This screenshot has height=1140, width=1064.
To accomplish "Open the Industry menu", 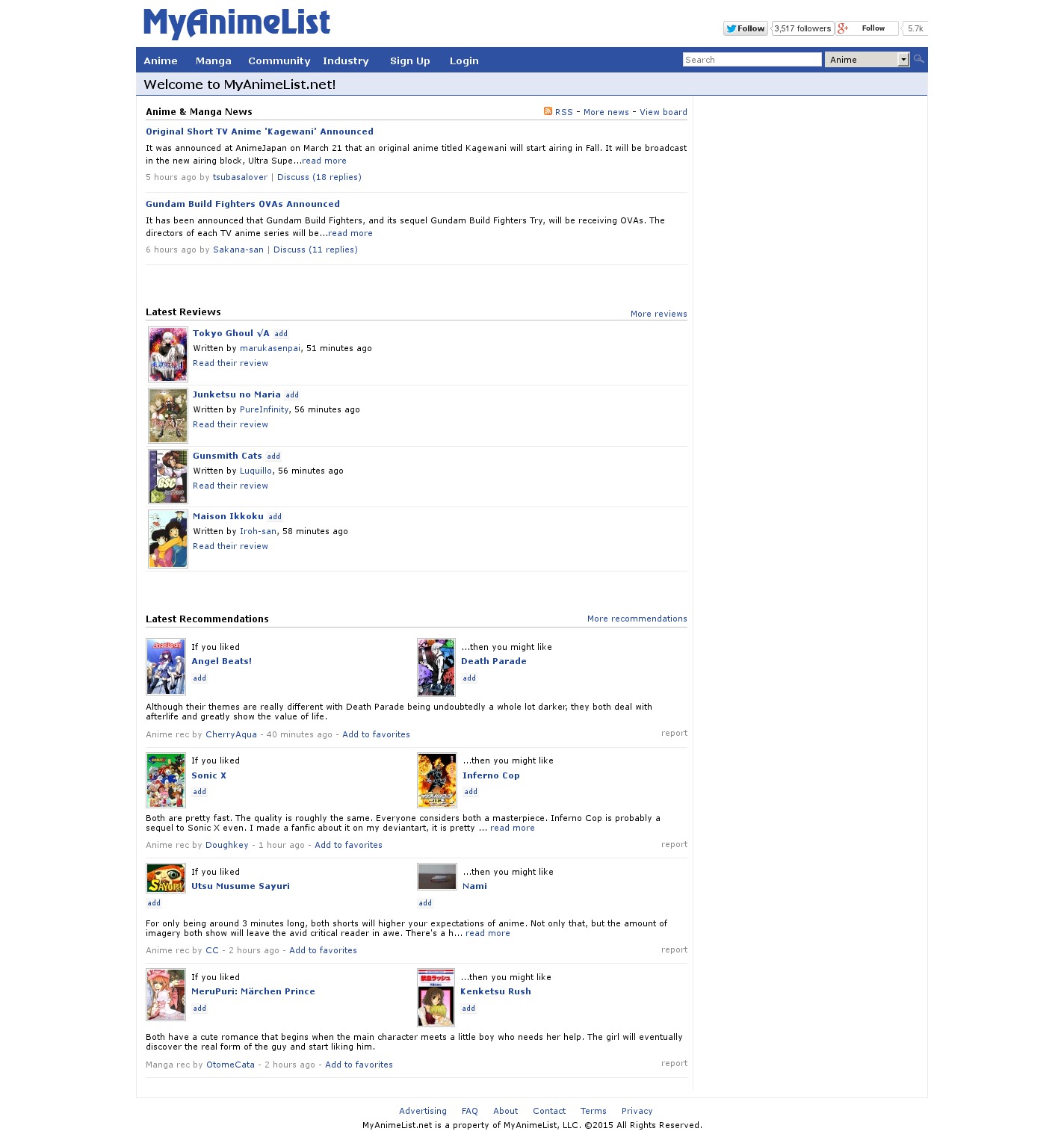I will (x=345, y=61).
